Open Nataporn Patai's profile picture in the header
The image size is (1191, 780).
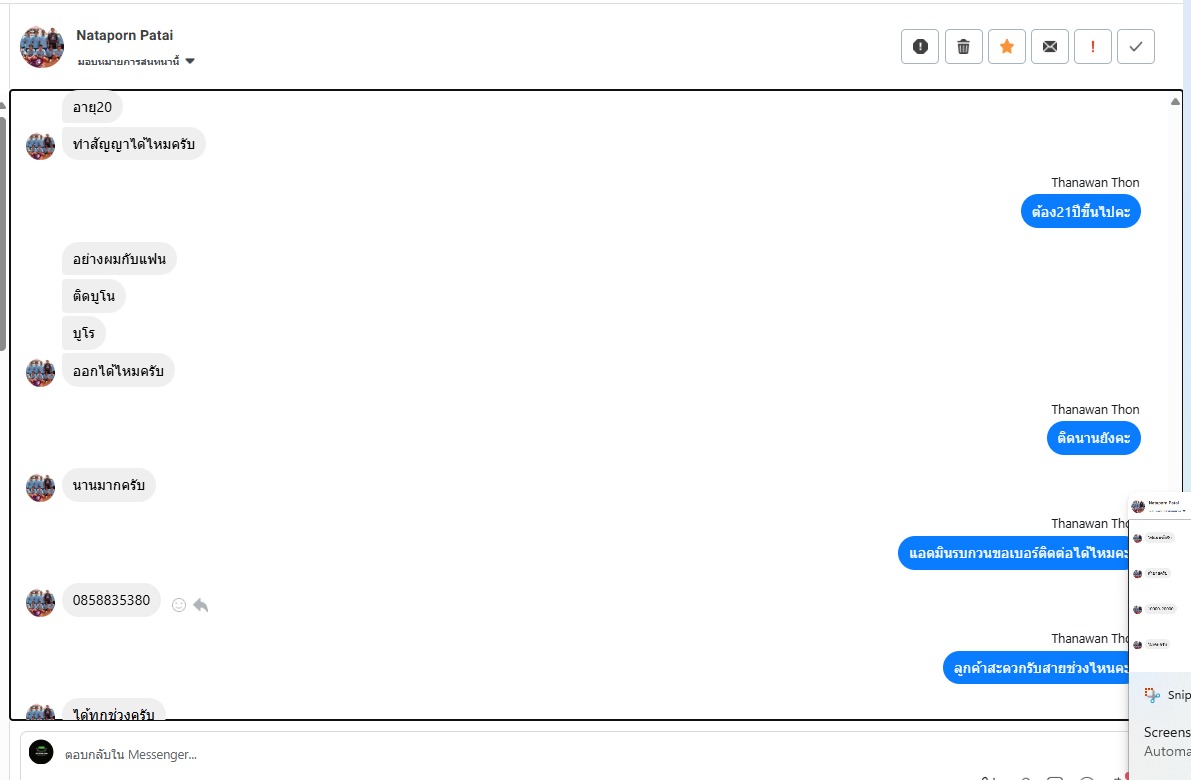pyautogui.click(x=42, y=47)
